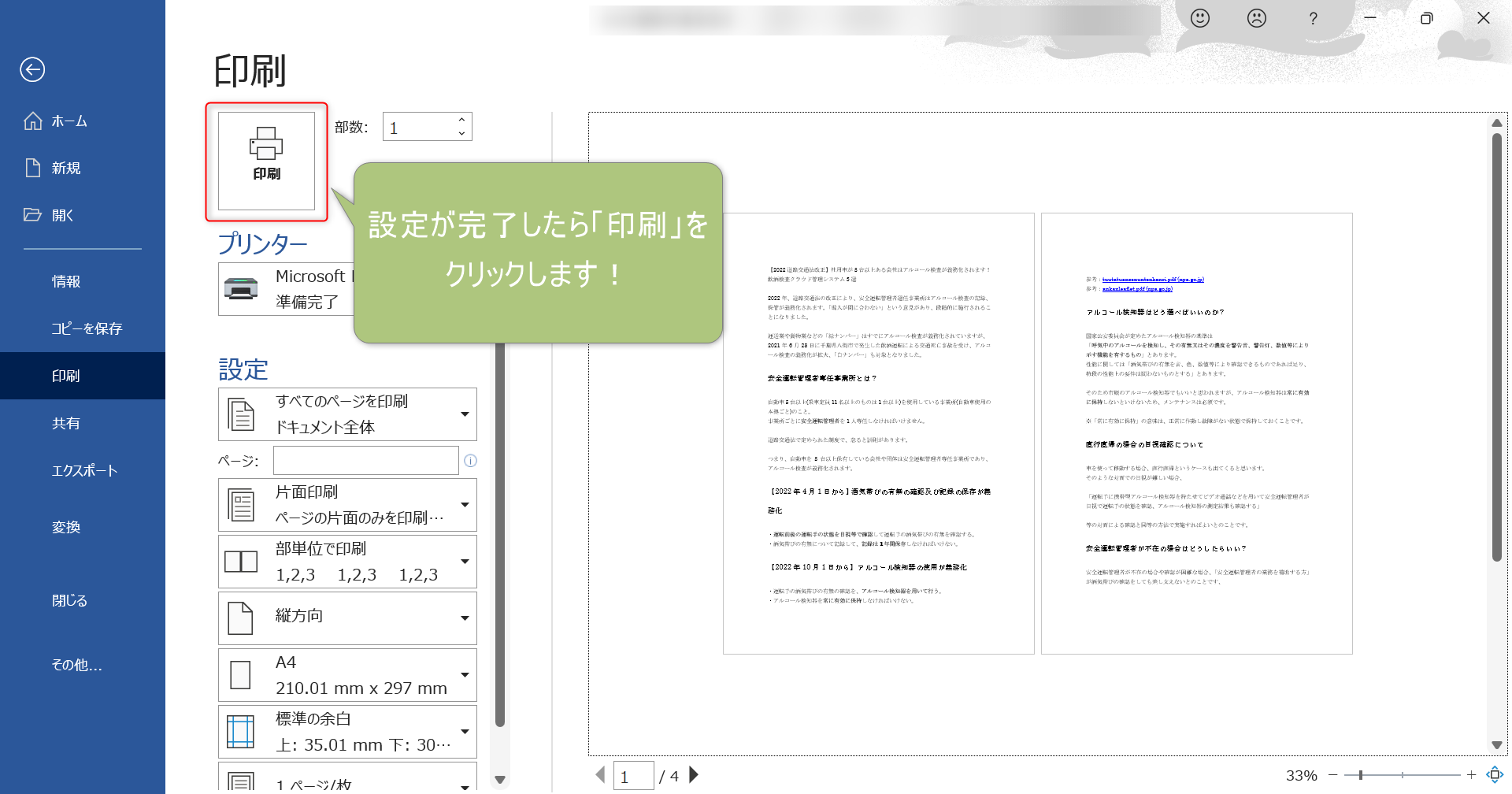
Task: Click the 印刷 (Print) printer icon button
Action: tap(266, 160)
